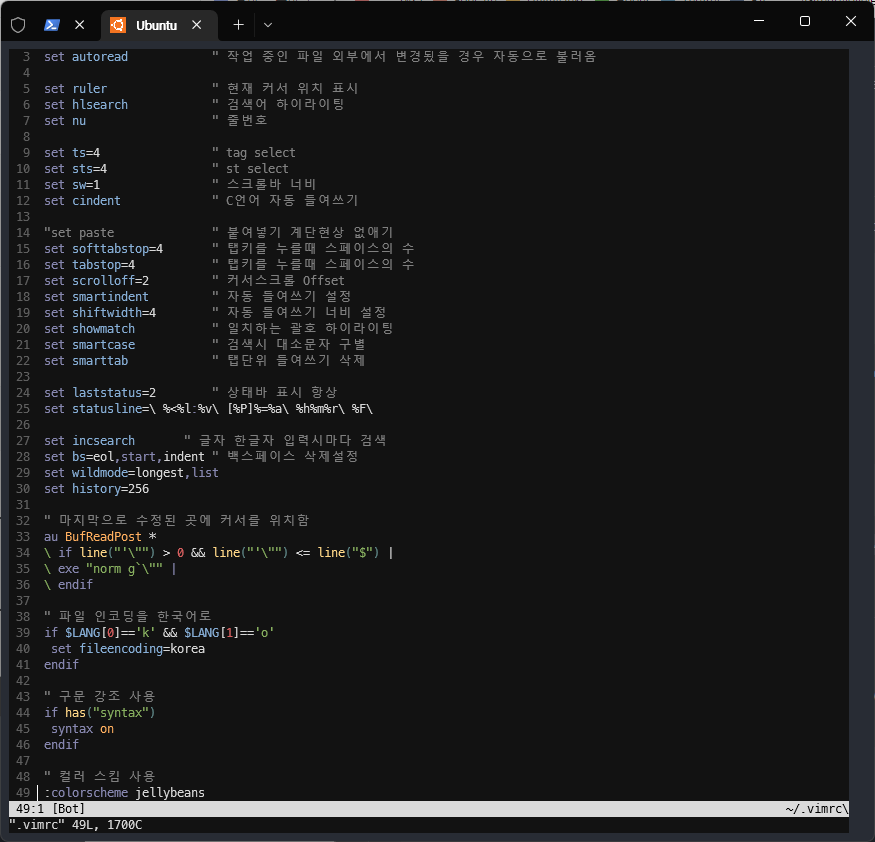Viewport: 875px width, 842px height.
Task: Click on 'set softtabstop=4' text
Action: click(104, 249)
